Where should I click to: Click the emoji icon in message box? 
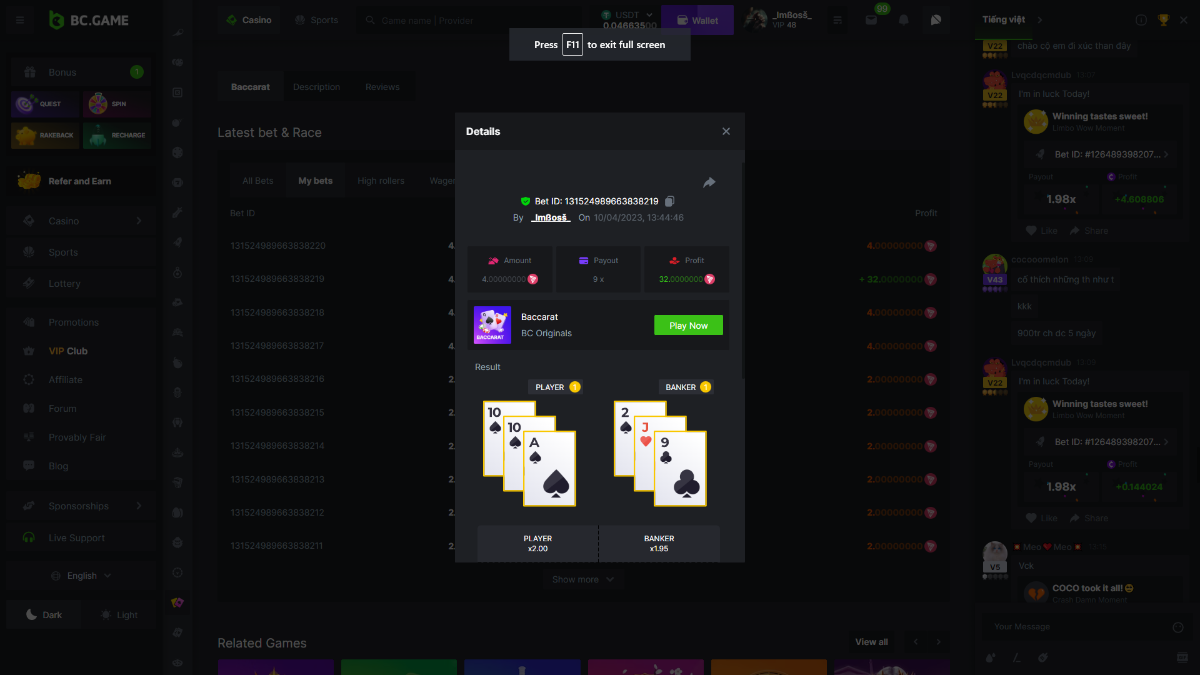pyautogui.click(x=1177, y=627)
